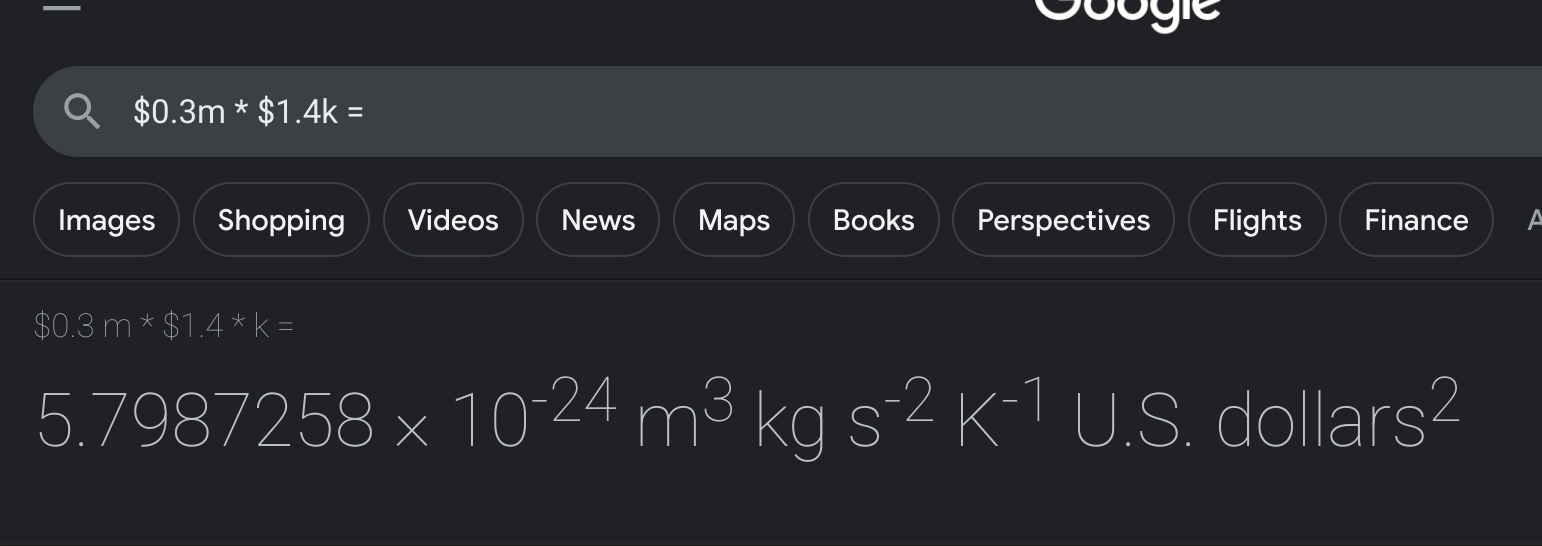This screenshot has width=1542, height=546.
Task: Select the Videos filter chip
Action: (453, 220)
